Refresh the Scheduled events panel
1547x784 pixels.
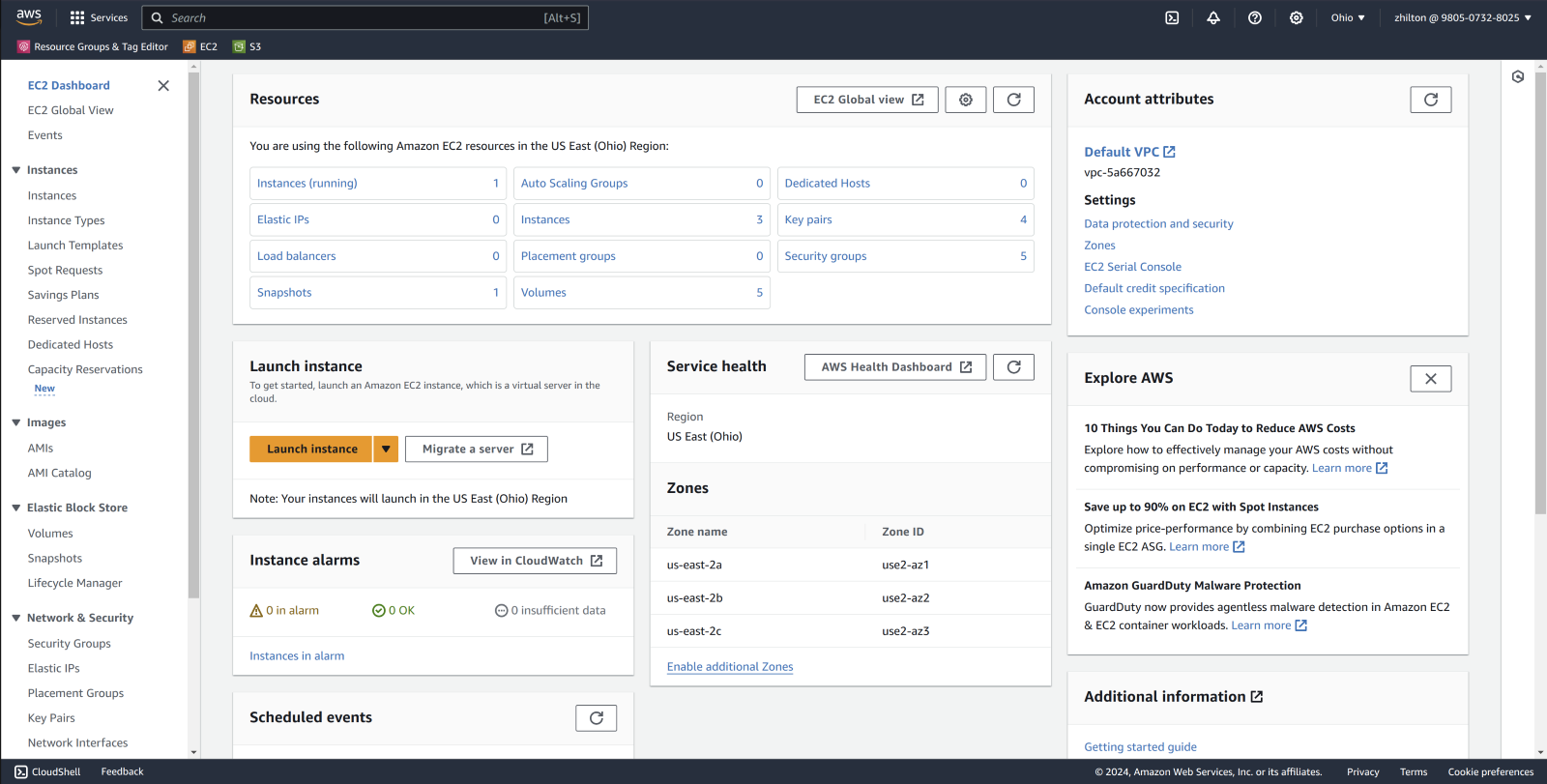tap(597, 718)
